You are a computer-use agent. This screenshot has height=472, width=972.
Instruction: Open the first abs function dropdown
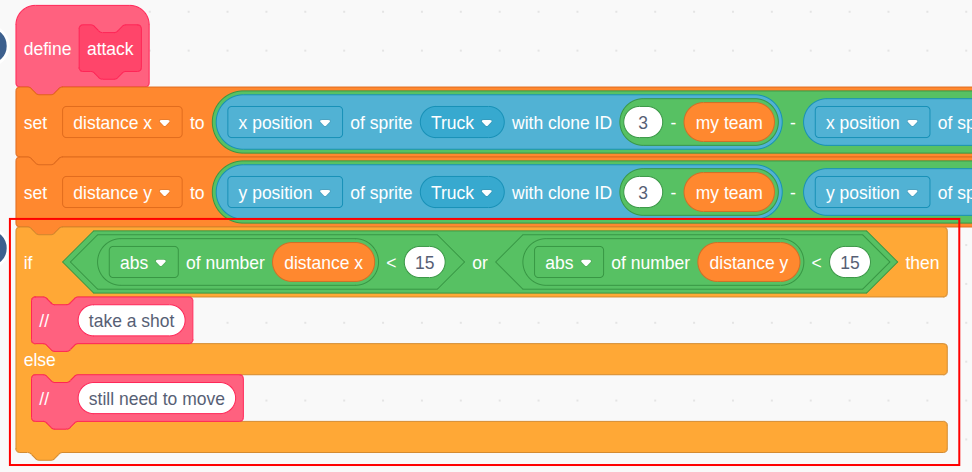point(144,263)
